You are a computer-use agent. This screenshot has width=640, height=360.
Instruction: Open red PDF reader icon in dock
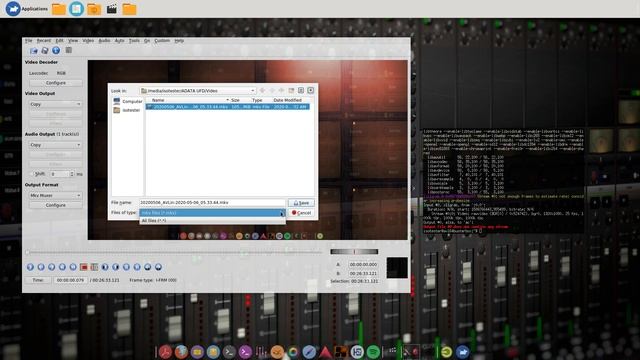pos(165,352)
